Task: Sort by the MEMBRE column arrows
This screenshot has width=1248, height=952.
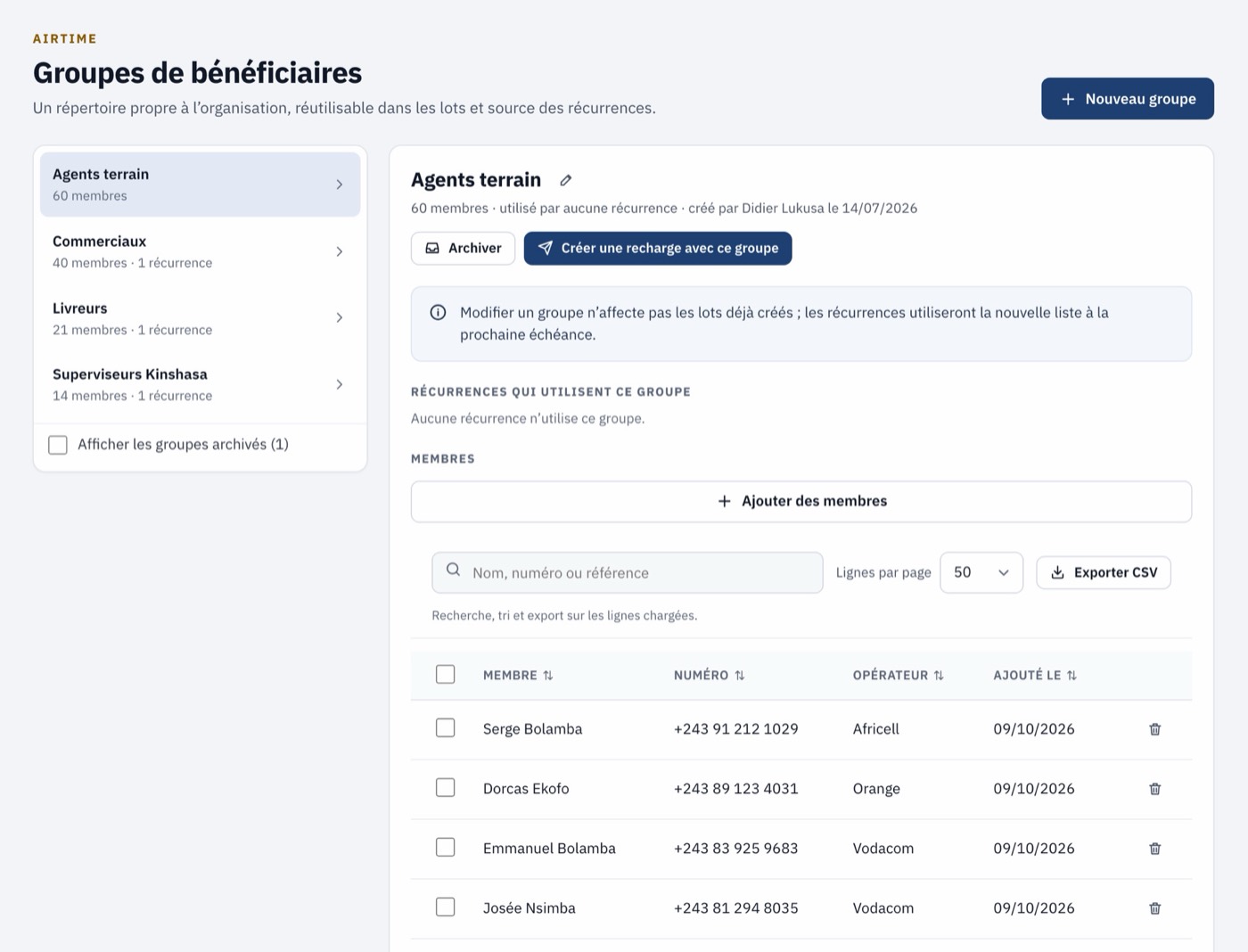Action: pyautogui.click(x=548, y=676)
